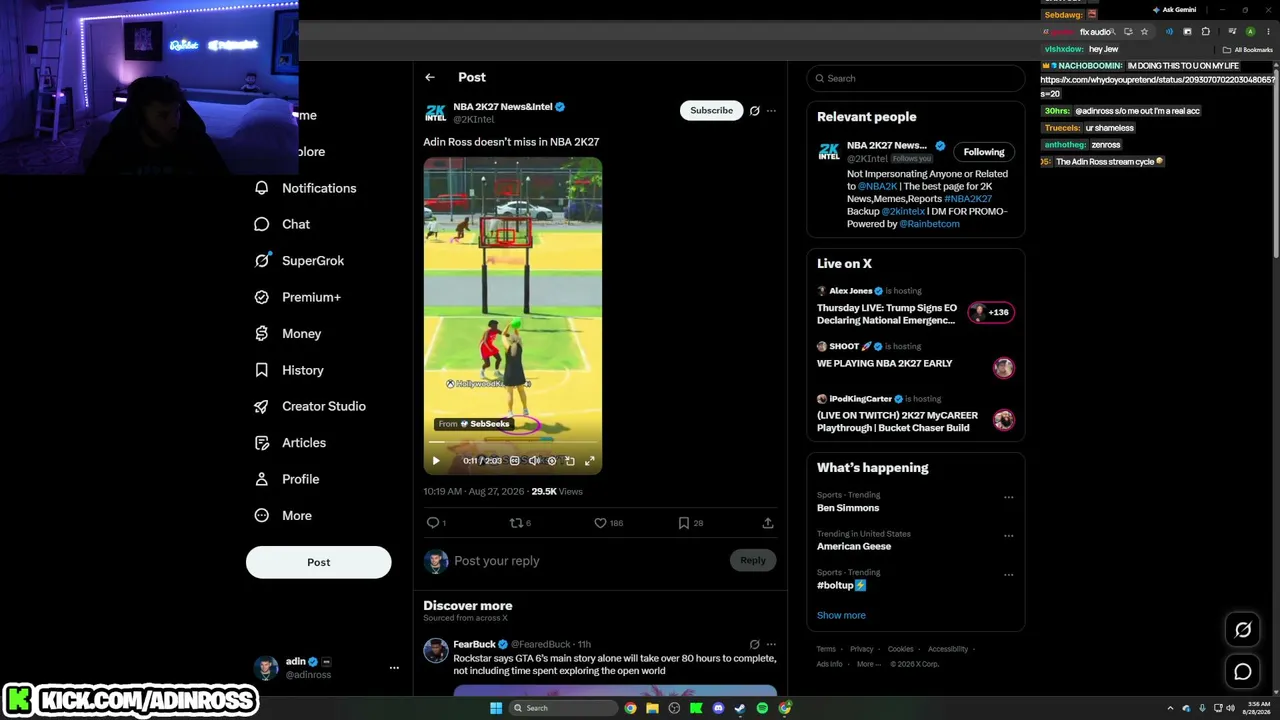Open the #NBA2K27 hashtag in bio

click(x=968, y=199)
